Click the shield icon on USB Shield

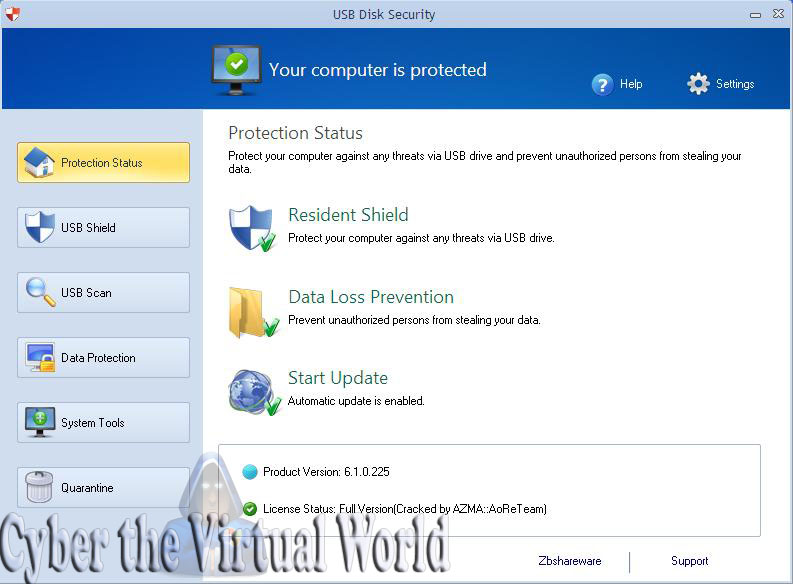pyautogui.click(x=39, y=227)
